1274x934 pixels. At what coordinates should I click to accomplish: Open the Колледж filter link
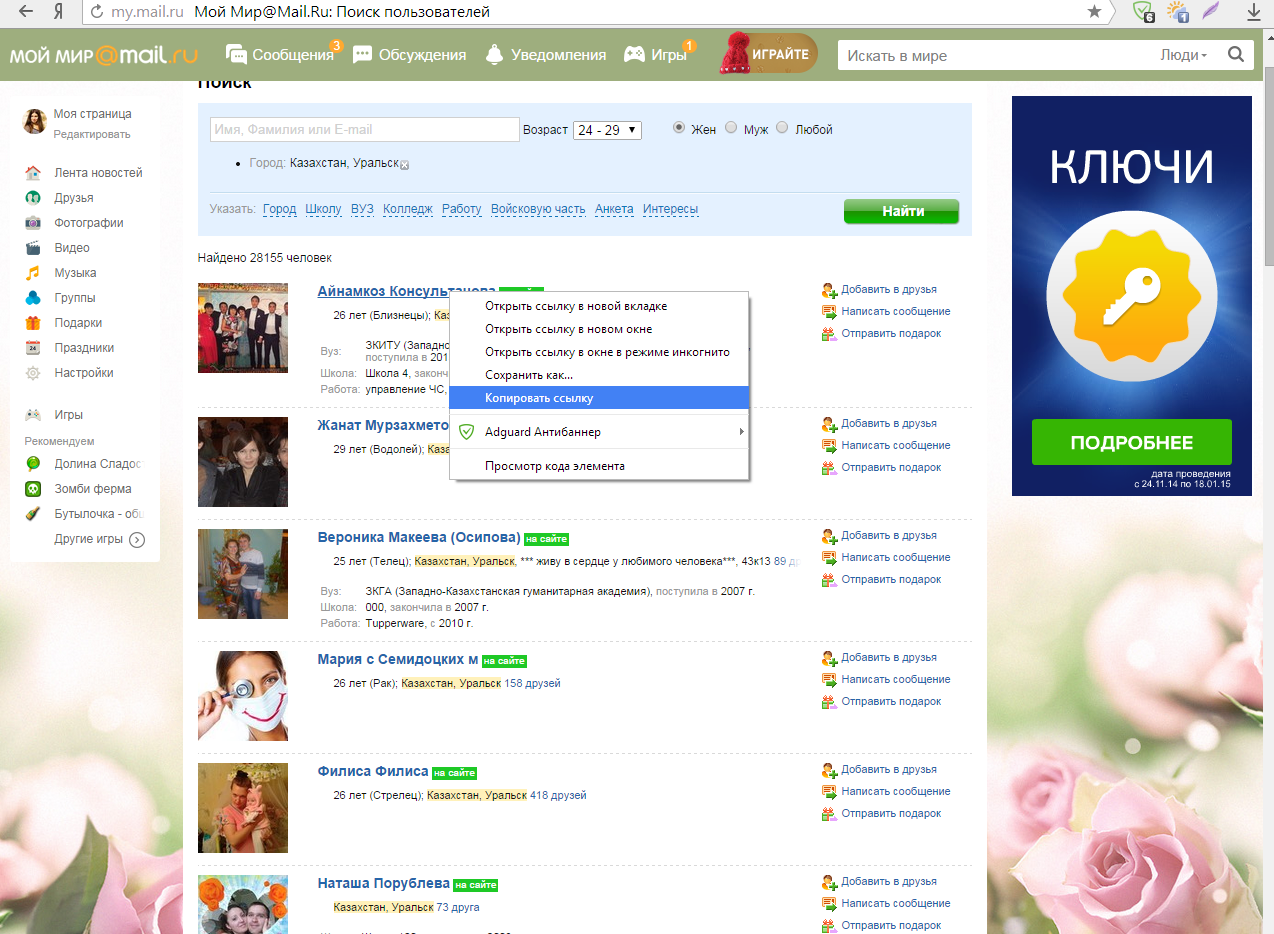pos(408,209)
